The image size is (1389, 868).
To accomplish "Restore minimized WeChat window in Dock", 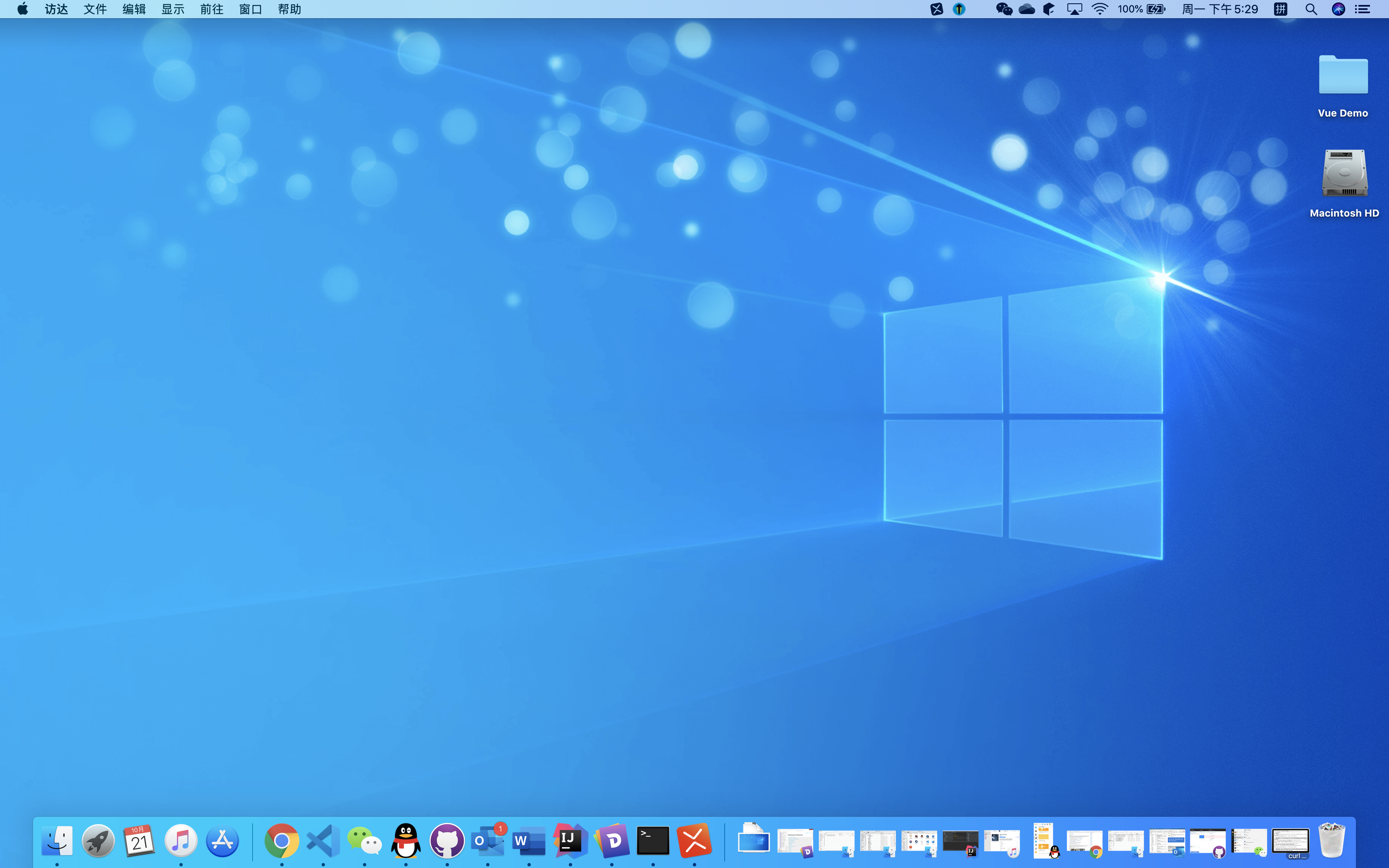I will tap(1250, 842).
